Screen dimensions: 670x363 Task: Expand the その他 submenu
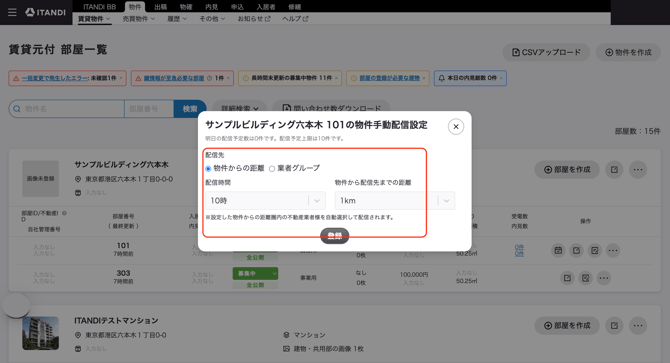212,19
